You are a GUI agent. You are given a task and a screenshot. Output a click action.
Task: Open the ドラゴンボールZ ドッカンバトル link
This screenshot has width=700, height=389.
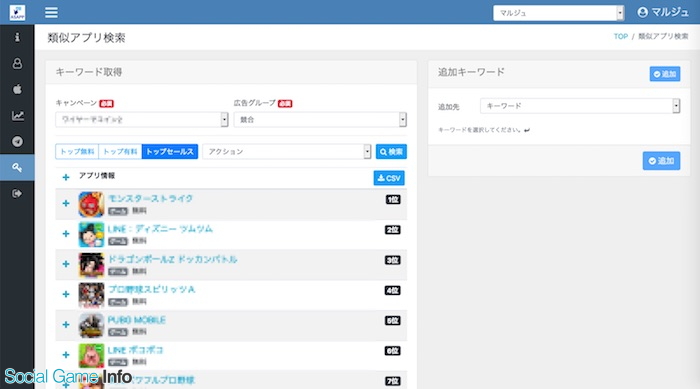[173, 259]
